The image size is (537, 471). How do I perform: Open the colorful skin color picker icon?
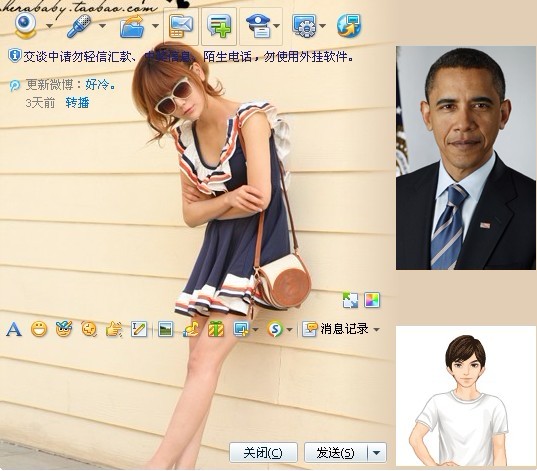point(372,300)
